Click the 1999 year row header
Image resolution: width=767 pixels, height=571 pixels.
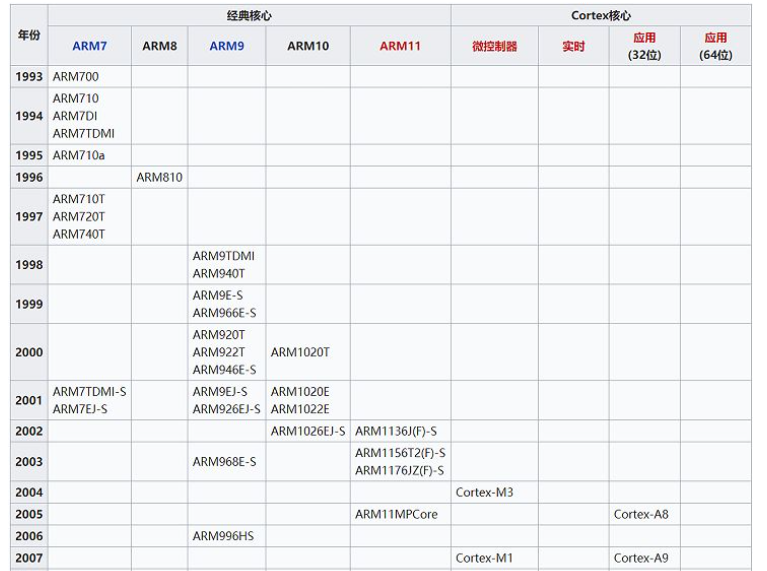click(x=29, y=304)
